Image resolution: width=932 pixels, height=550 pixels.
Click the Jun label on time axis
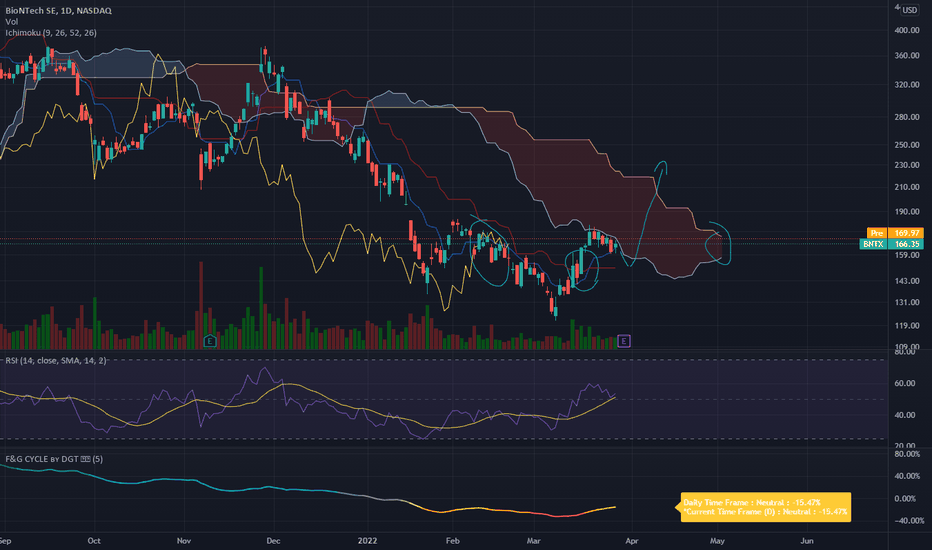(807, 540)
